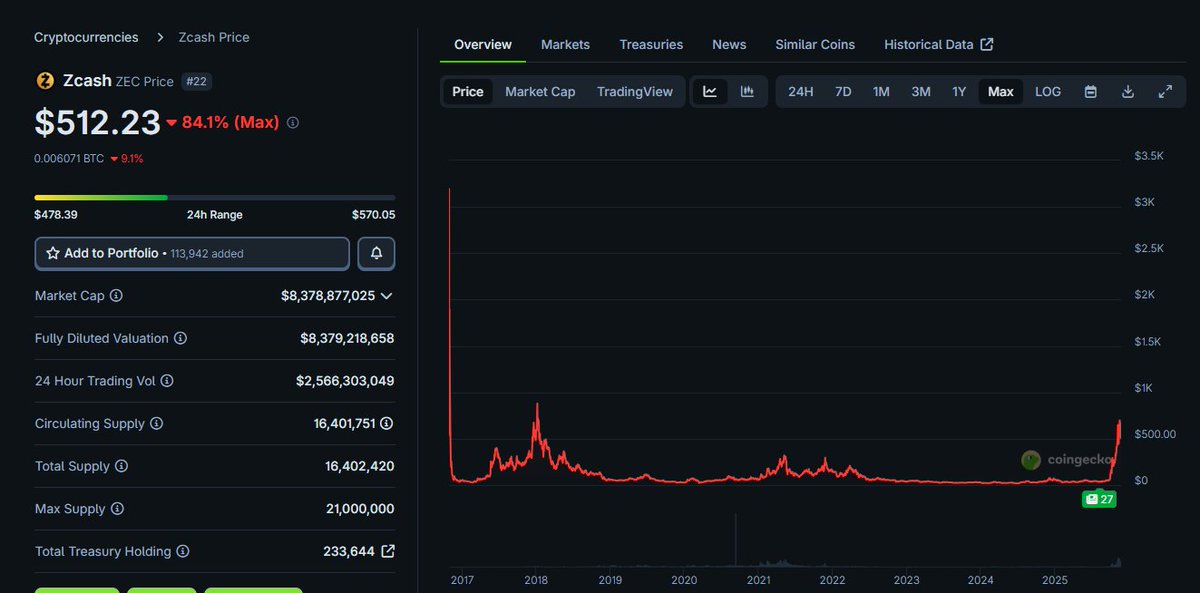Open the calendar date range picker
This screenshot has height=593, width=1200.
[1091, 91]
